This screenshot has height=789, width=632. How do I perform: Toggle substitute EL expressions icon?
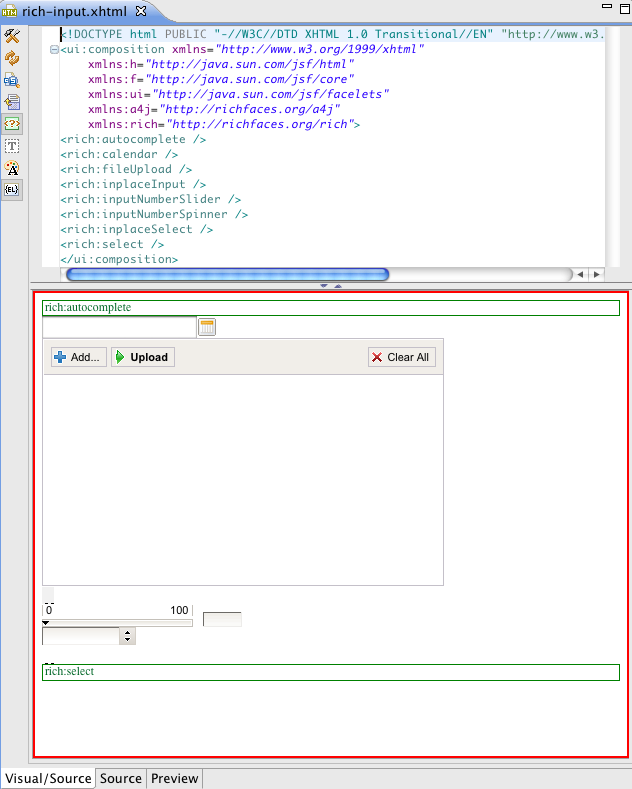click(12, 190)
